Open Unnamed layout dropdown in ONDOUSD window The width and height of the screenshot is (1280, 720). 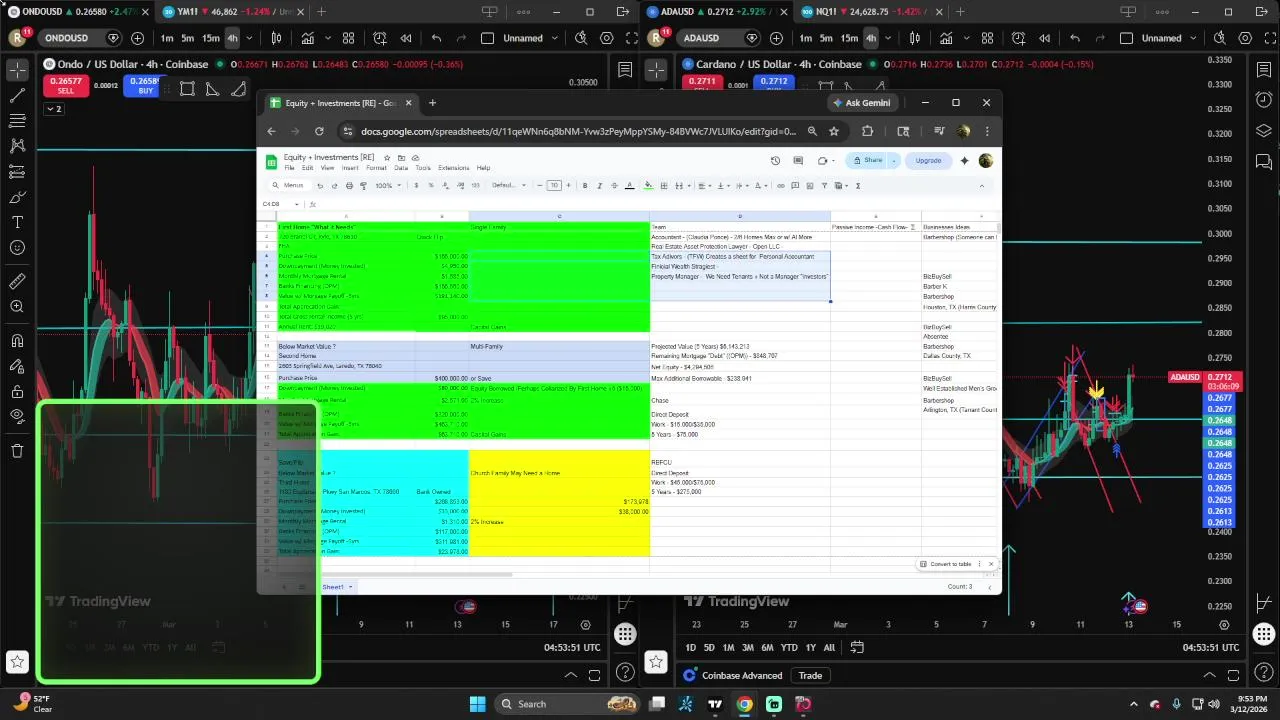pos(553,38)
